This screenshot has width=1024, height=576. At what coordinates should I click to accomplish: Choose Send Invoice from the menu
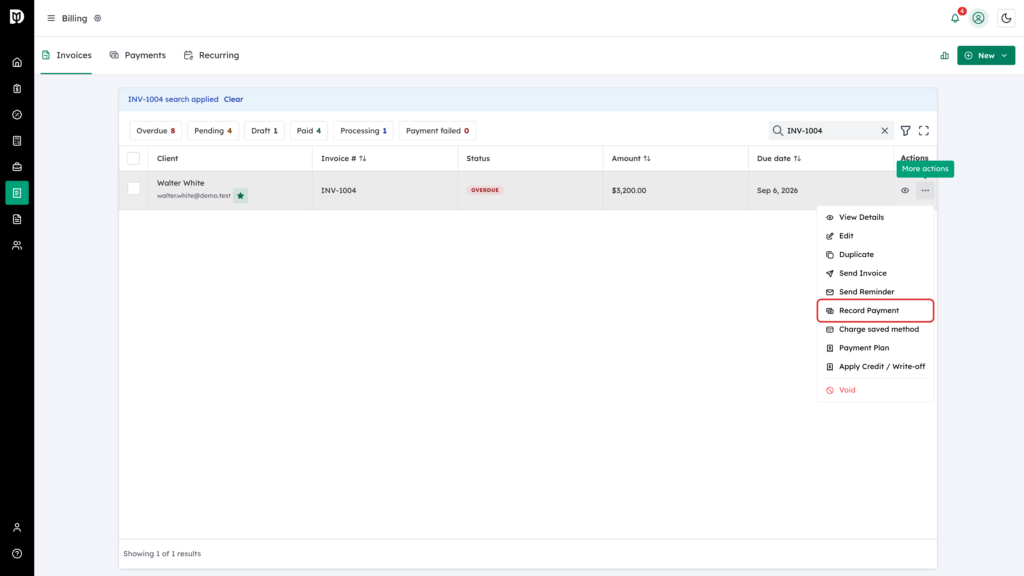pos(875,273)
